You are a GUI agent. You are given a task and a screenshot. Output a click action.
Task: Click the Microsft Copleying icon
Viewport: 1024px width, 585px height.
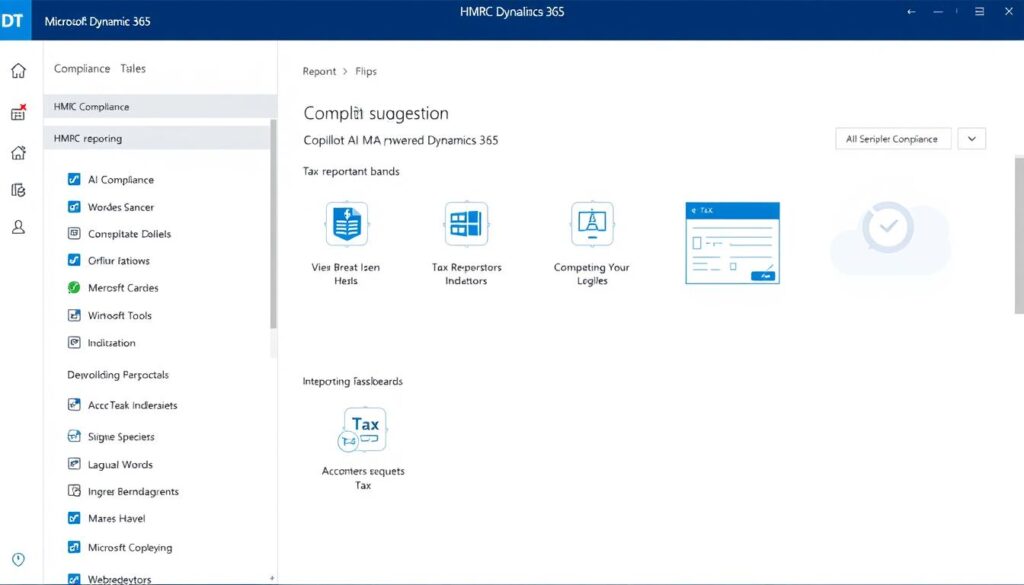(x=74, y=547)
